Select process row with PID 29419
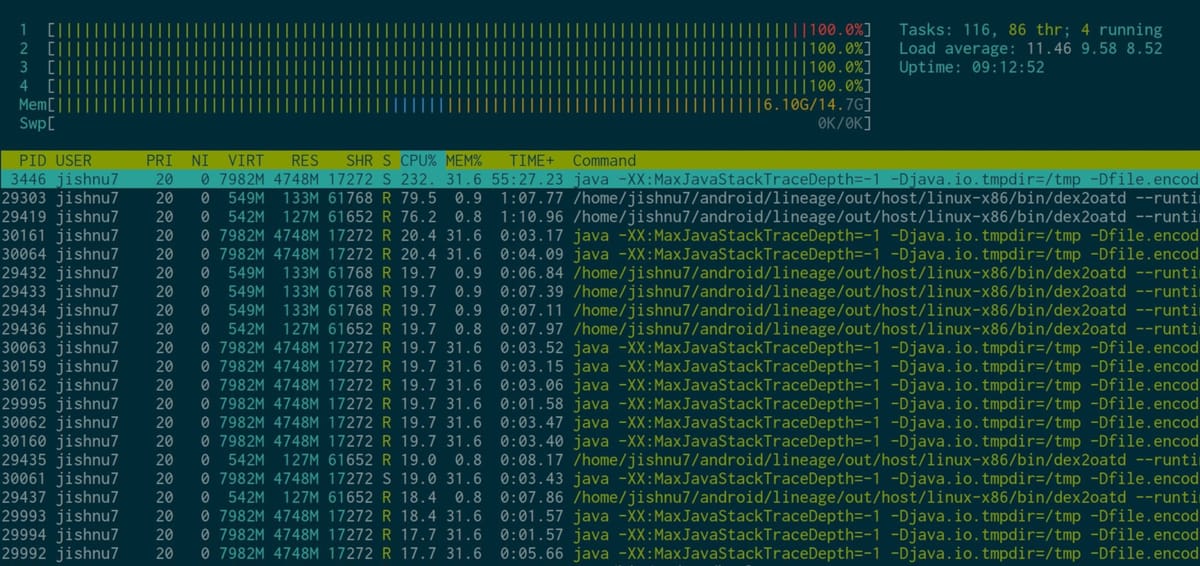The height and width of the screenshot is (566, 1200). [600, 216]
